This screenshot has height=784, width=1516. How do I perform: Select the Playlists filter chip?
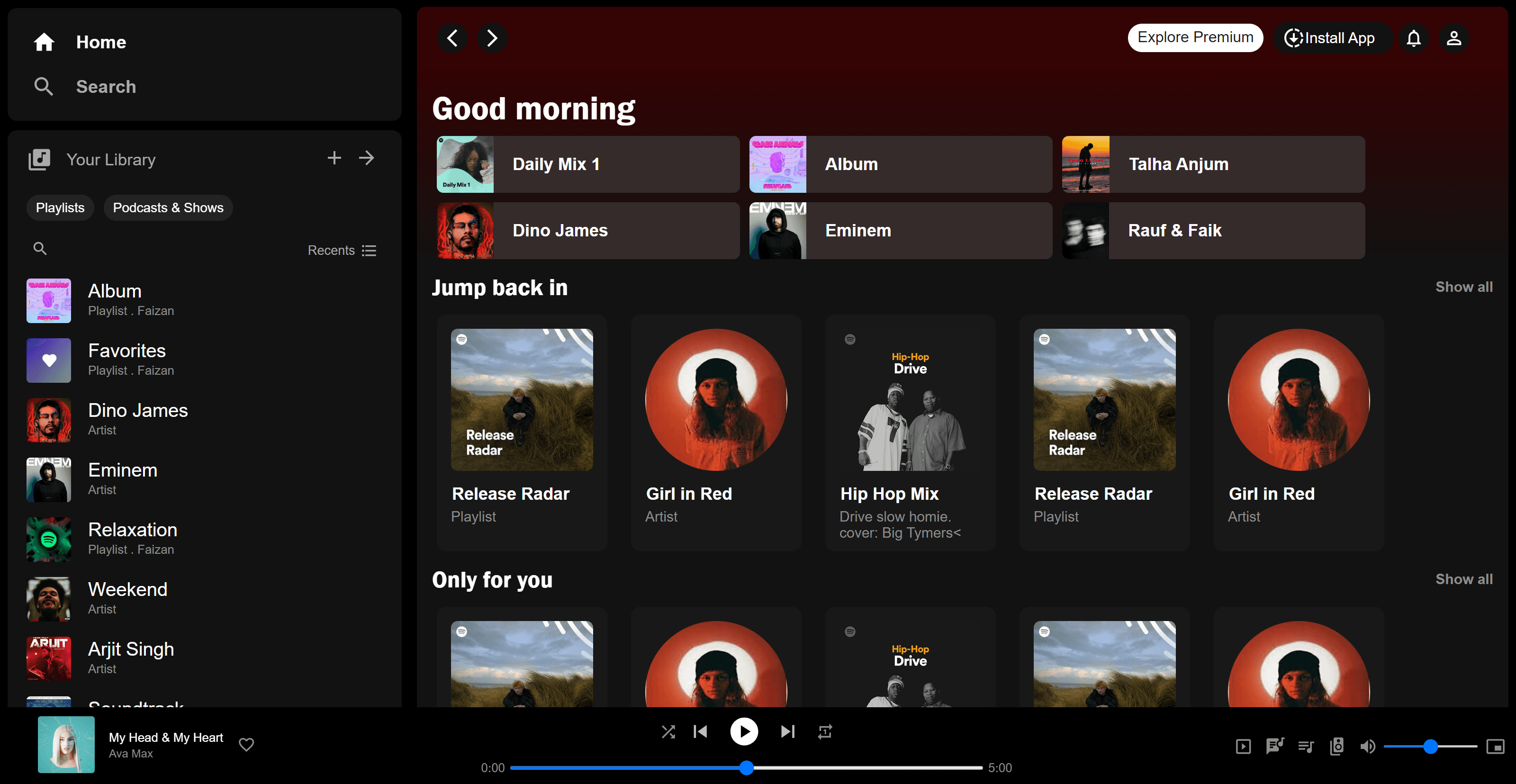pyautogui.click(x=59, y=207)
